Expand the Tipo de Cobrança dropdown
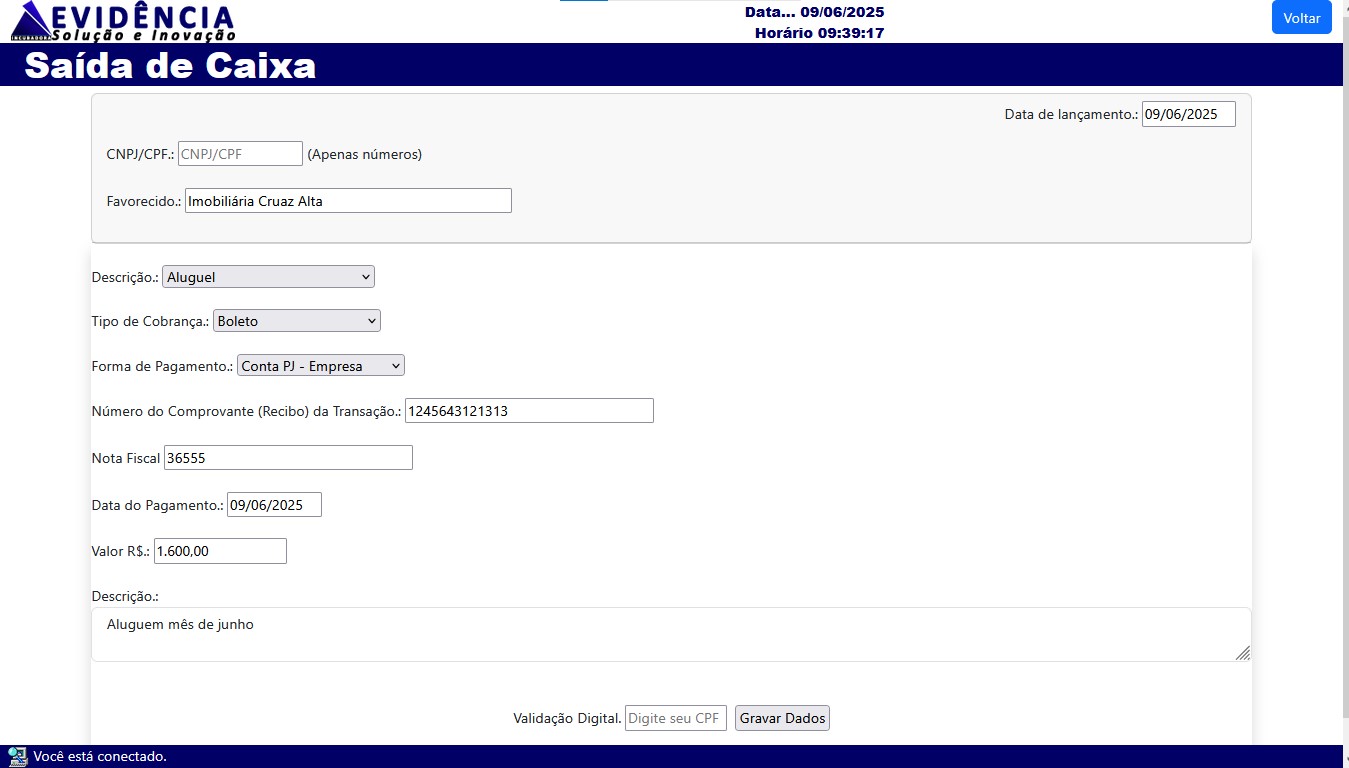The image size is (1349, 768). point(297,321)
